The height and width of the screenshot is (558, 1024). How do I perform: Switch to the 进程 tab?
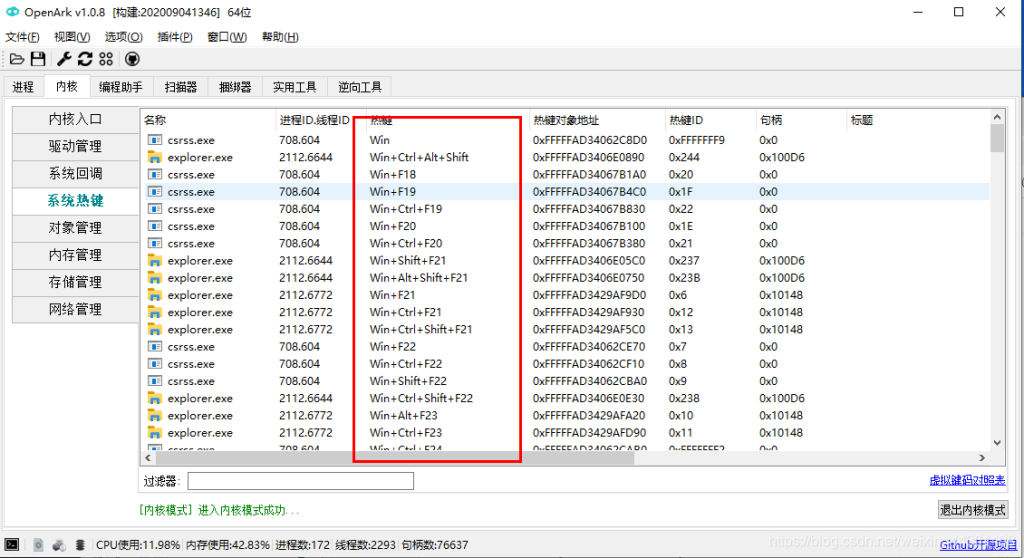[x=24, y=87]
